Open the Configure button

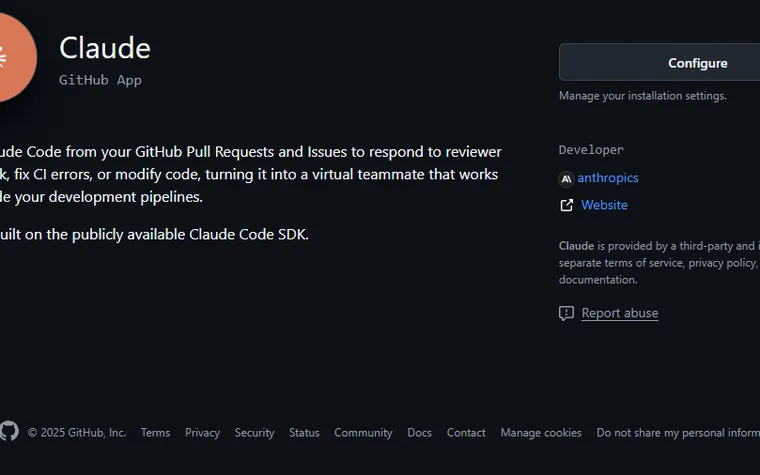(x=659, y=62)
